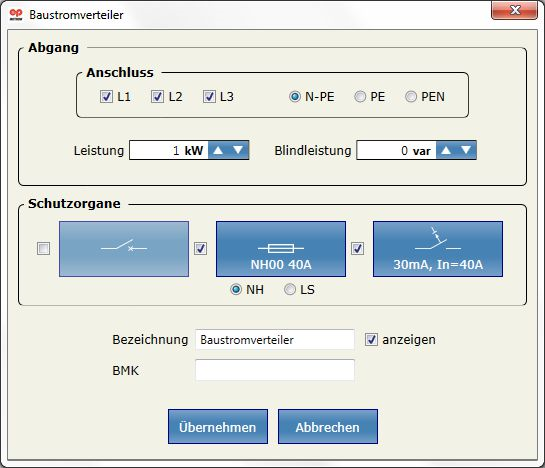545x468 pixels.
Task: Click the circuit breaker switch symbol button
Action: pos(124,249)
